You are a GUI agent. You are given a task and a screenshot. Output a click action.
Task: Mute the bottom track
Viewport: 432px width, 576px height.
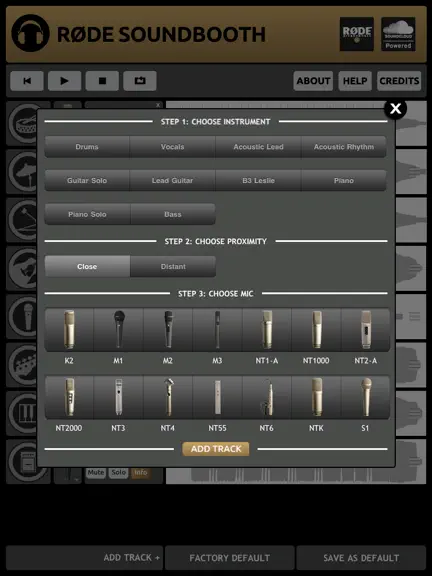coord(96,473)
